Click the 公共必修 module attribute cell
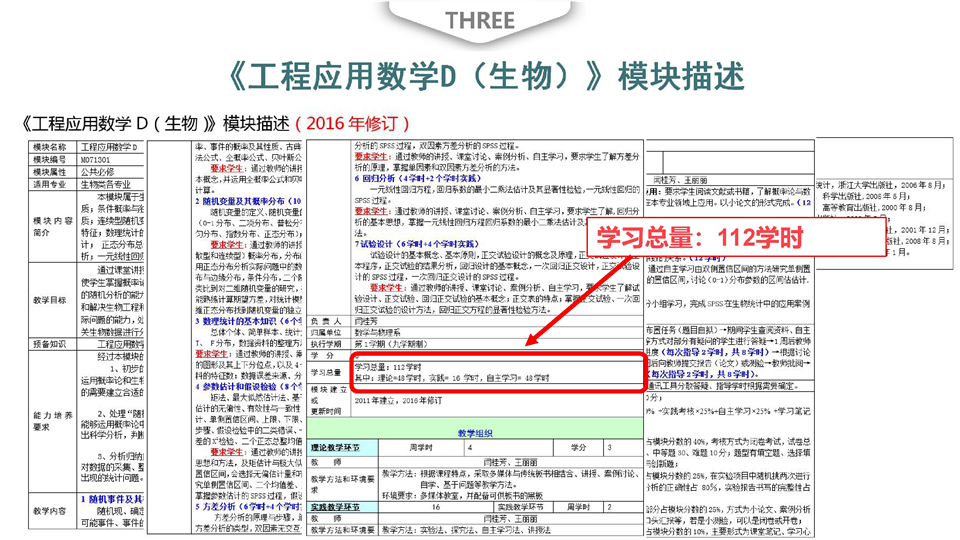Image resolution: width=960 pixels, height=540 pixels. click(x=99, y=171)
